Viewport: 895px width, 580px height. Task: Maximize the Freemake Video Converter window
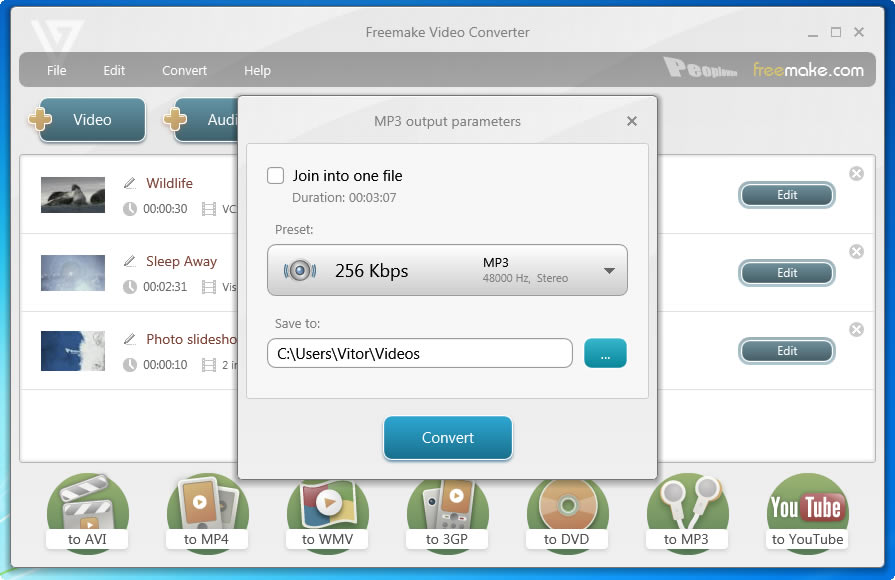tap(836, 33)
